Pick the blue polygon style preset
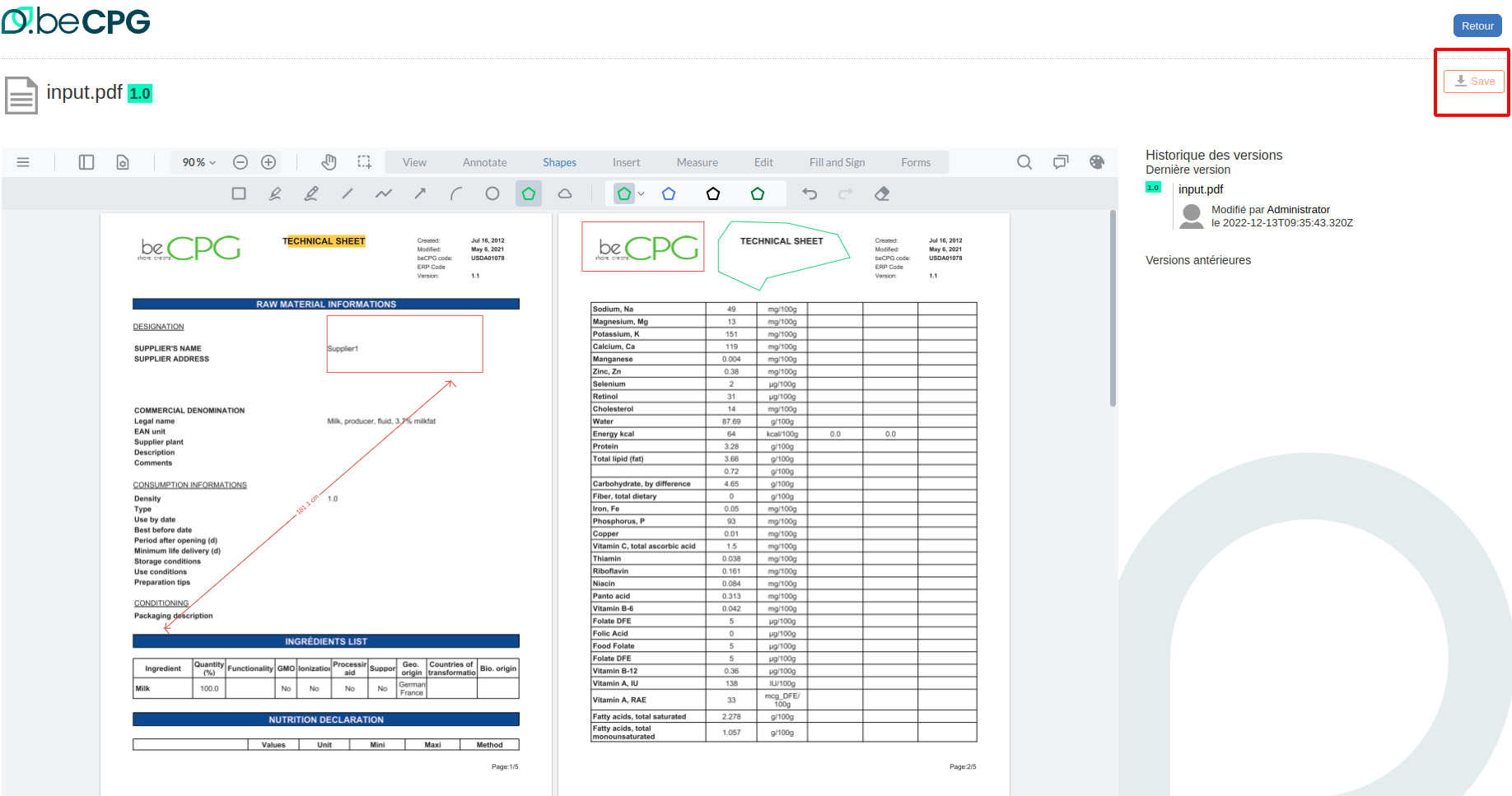This screenshot has width=1512, height=796. (x=669, y=193)
